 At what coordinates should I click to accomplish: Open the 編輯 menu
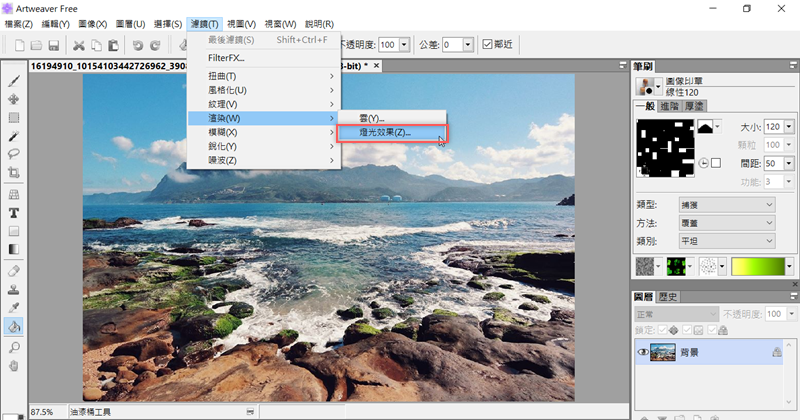coord(55,24)
